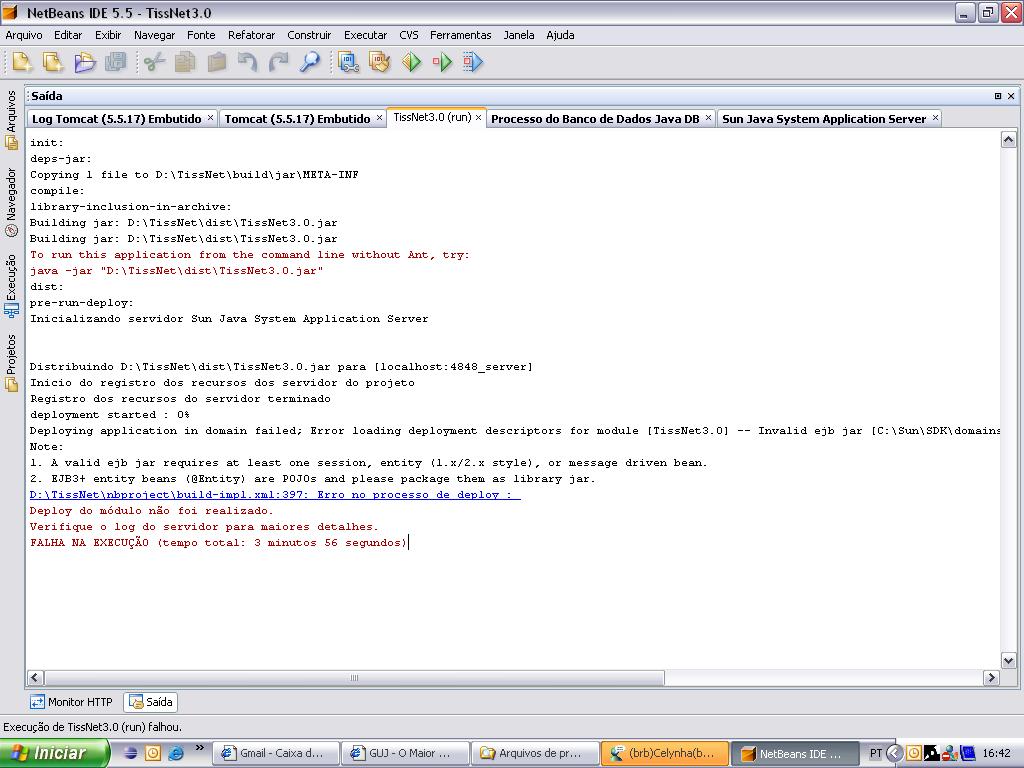Build the main project via toolbar icon

[x=347, y=62]
